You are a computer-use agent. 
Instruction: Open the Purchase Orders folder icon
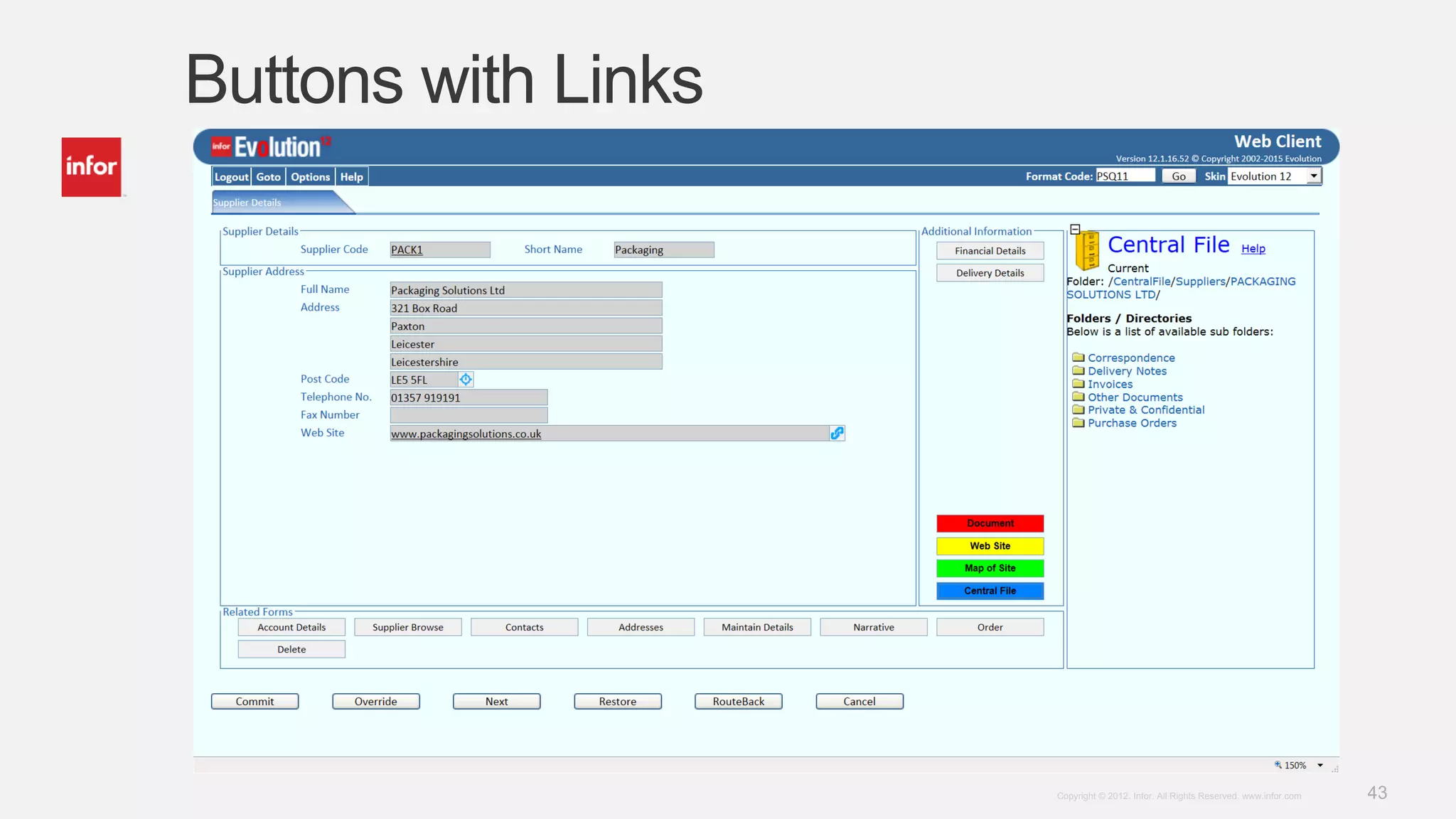1078,423
